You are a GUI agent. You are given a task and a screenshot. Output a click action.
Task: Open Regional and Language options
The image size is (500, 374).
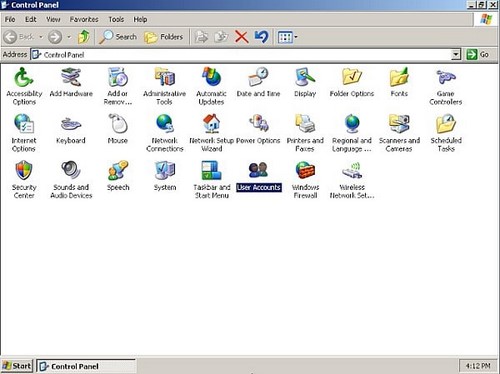pos(352,133)
